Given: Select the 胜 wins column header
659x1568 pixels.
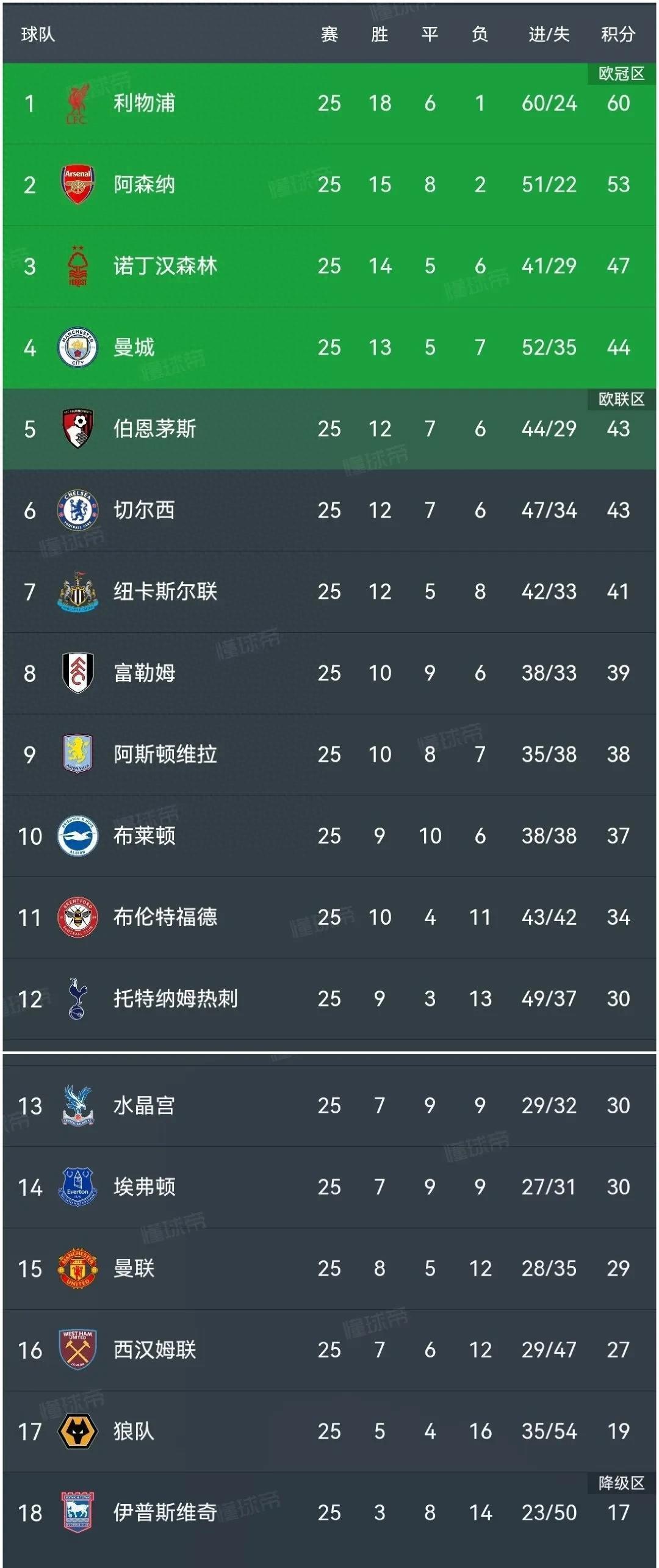Looking at the screenshot, I should coord(380,34).
